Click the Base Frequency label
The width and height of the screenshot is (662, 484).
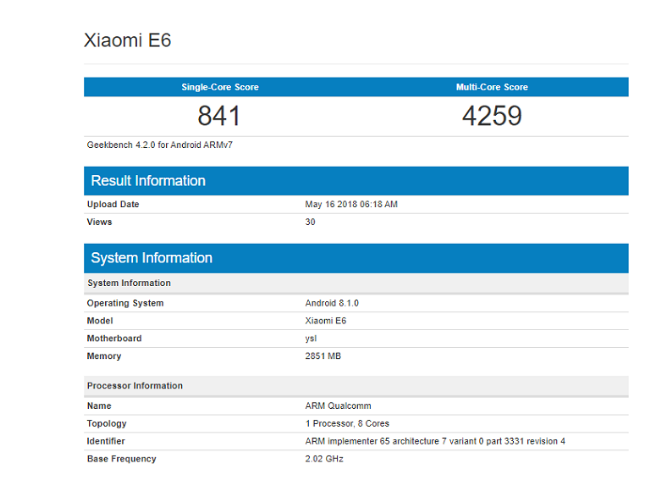[121, 459]
